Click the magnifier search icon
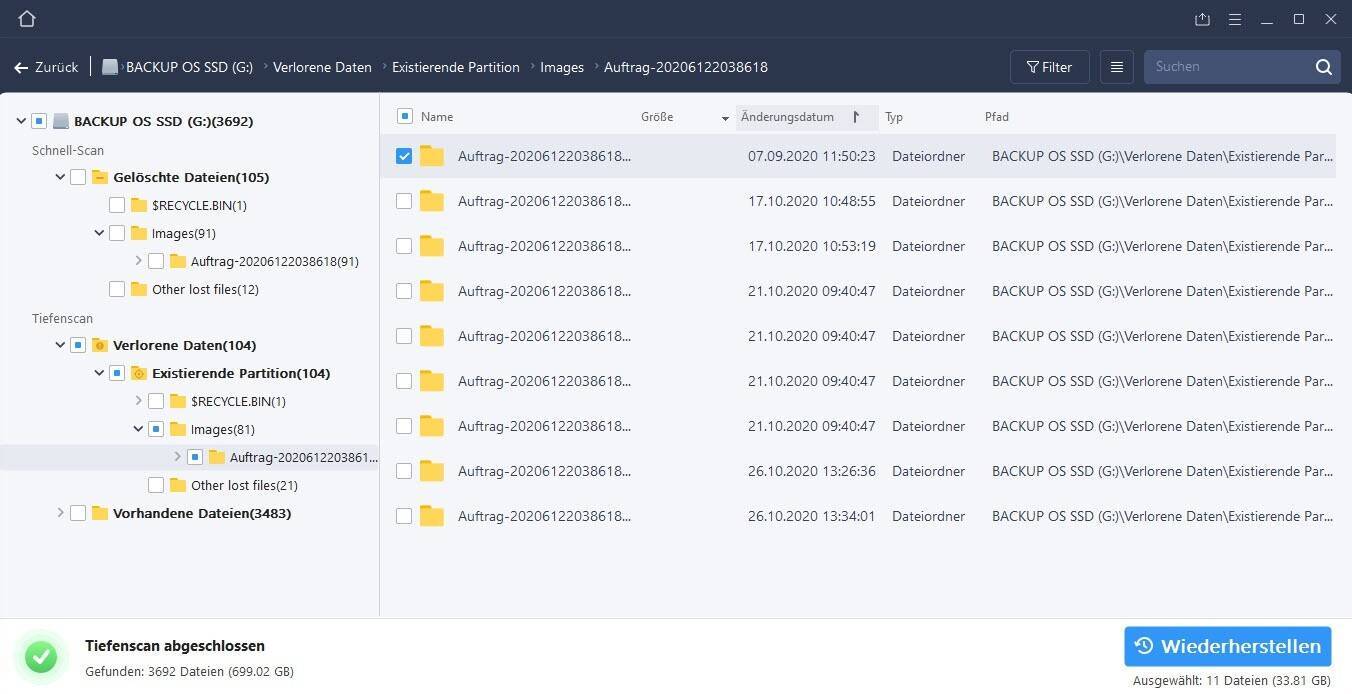The image size is (1352, 694). [1323, 67]
